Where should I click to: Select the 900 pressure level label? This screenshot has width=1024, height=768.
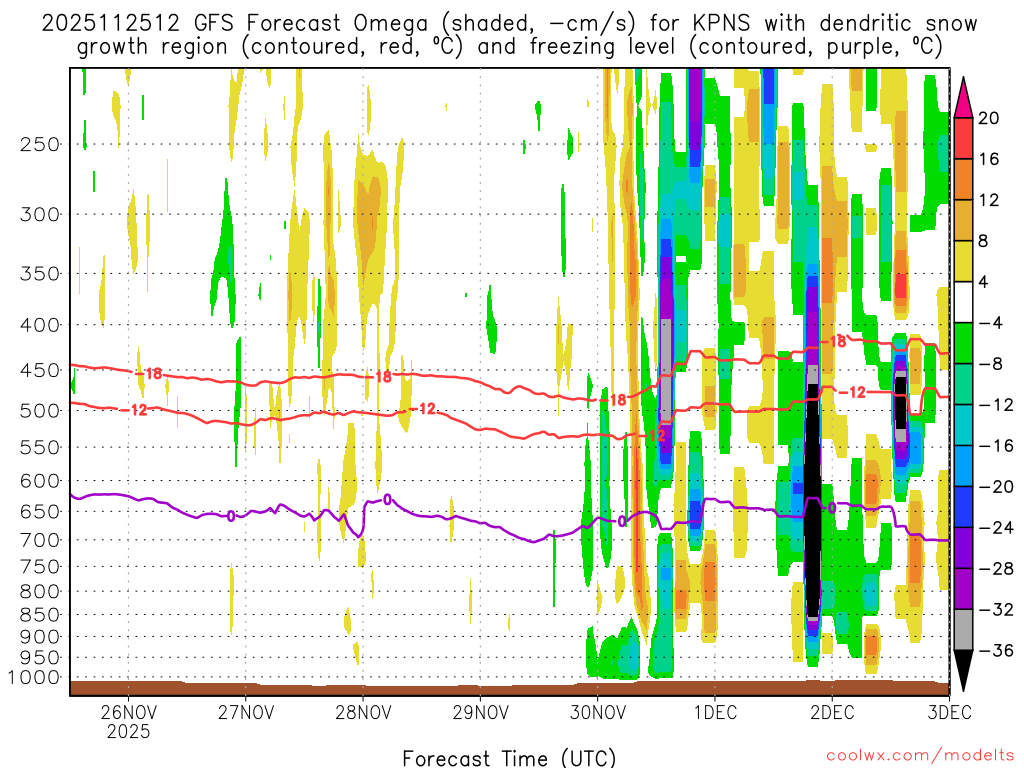[40, 637]
